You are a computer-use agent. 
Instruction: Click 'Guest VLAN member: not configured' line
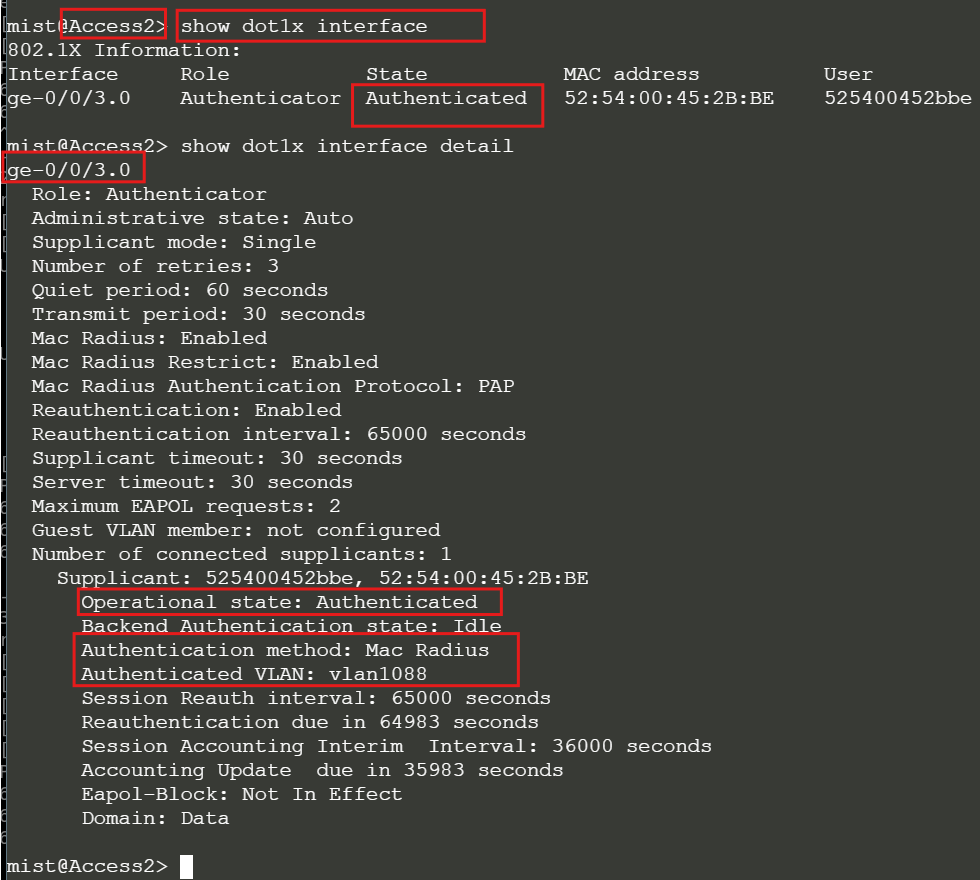(x=235, y=530)
